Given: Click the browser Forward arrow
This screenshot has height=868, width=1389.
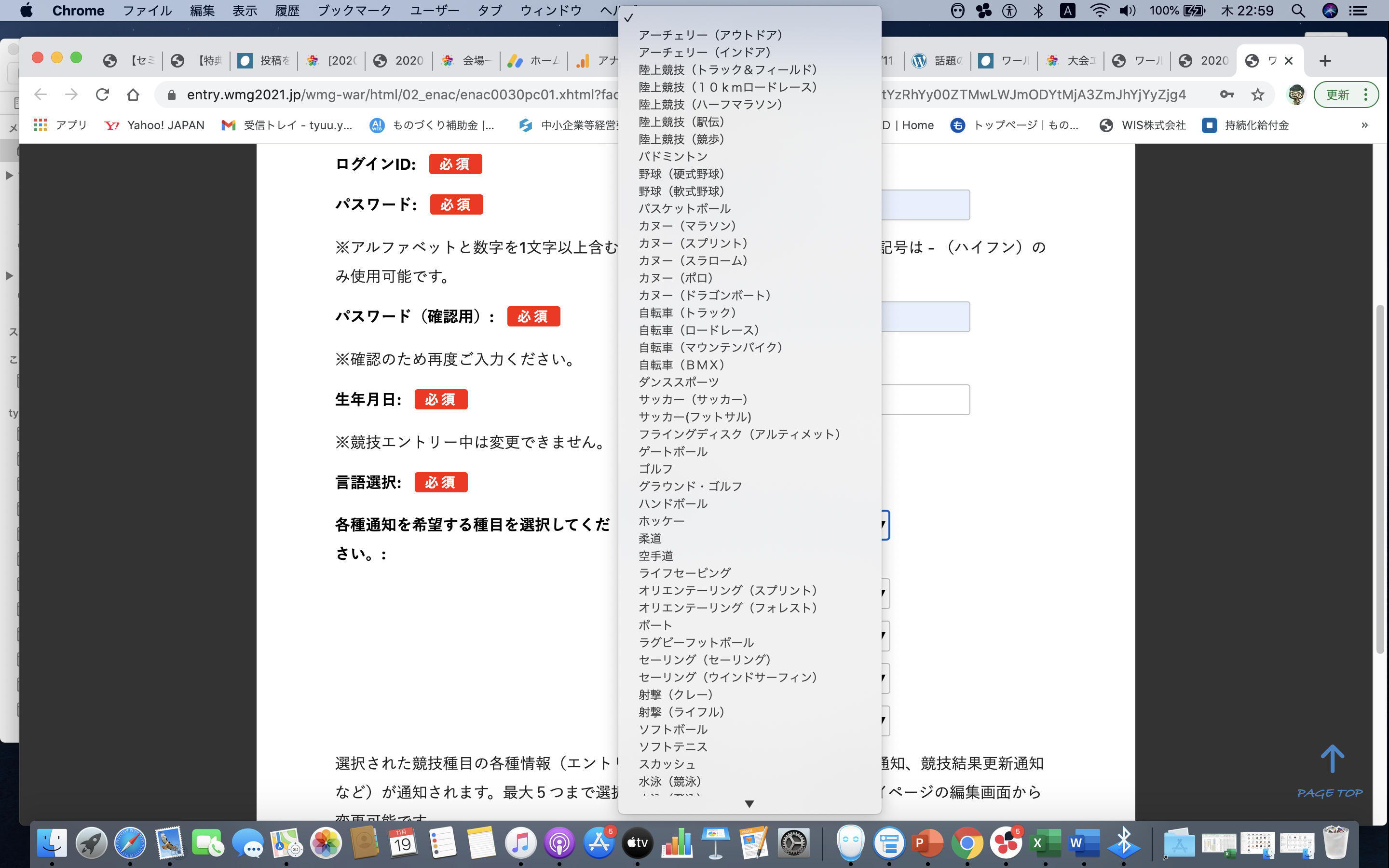Looking at the screenshot, I should [x=71, y=95].
